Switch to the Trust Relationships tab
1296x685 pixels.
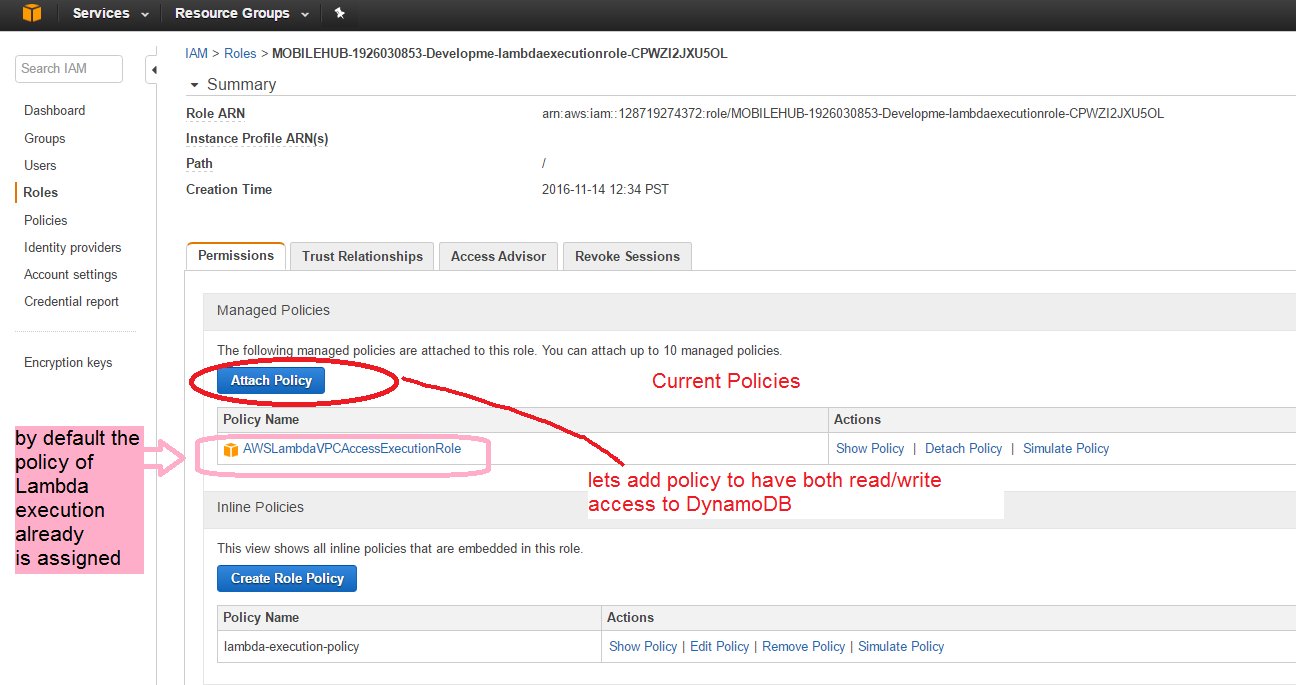pyautogui.click(x=362, y=256)
